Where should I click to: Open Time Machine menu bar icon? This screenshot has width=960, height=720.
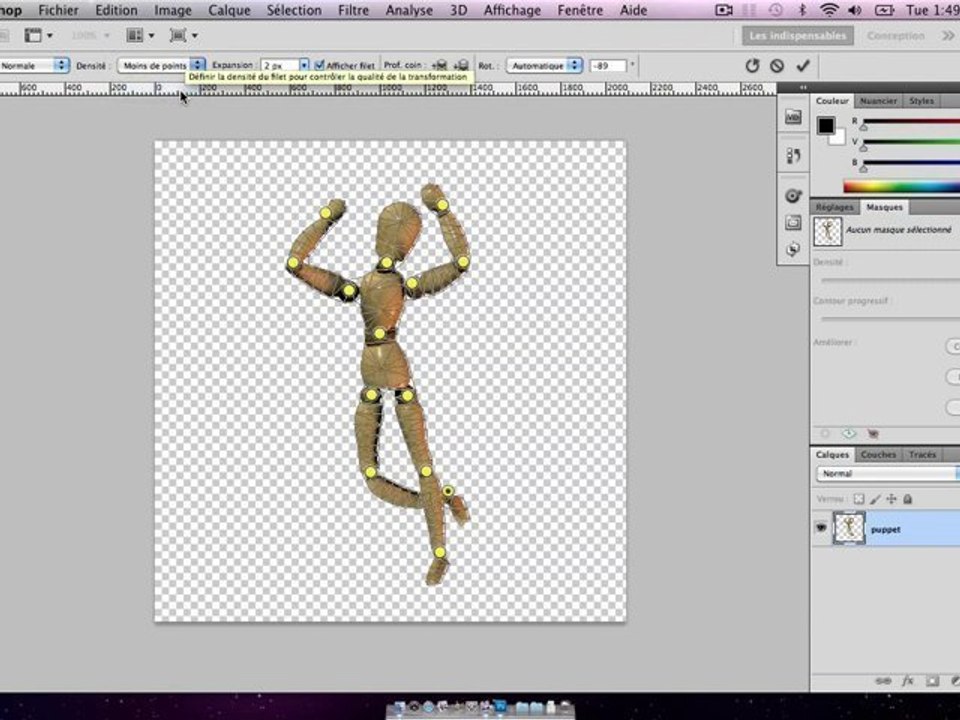coord(776,10)
